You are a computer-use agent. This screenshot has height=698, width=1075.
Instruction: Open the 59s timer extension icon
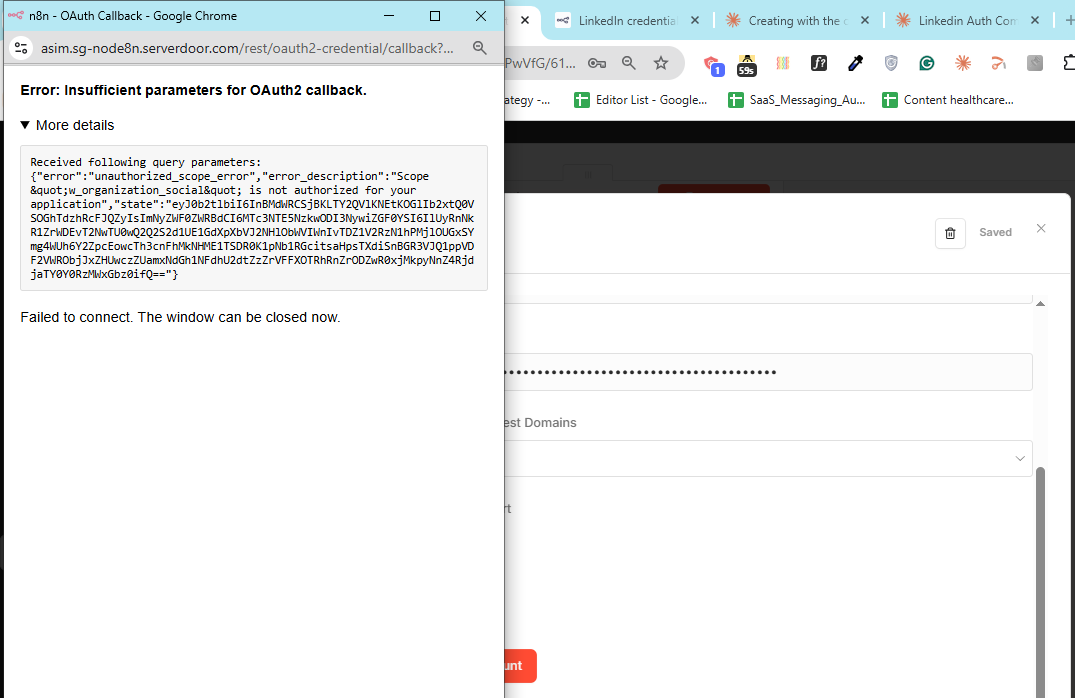tap(747, 65)
